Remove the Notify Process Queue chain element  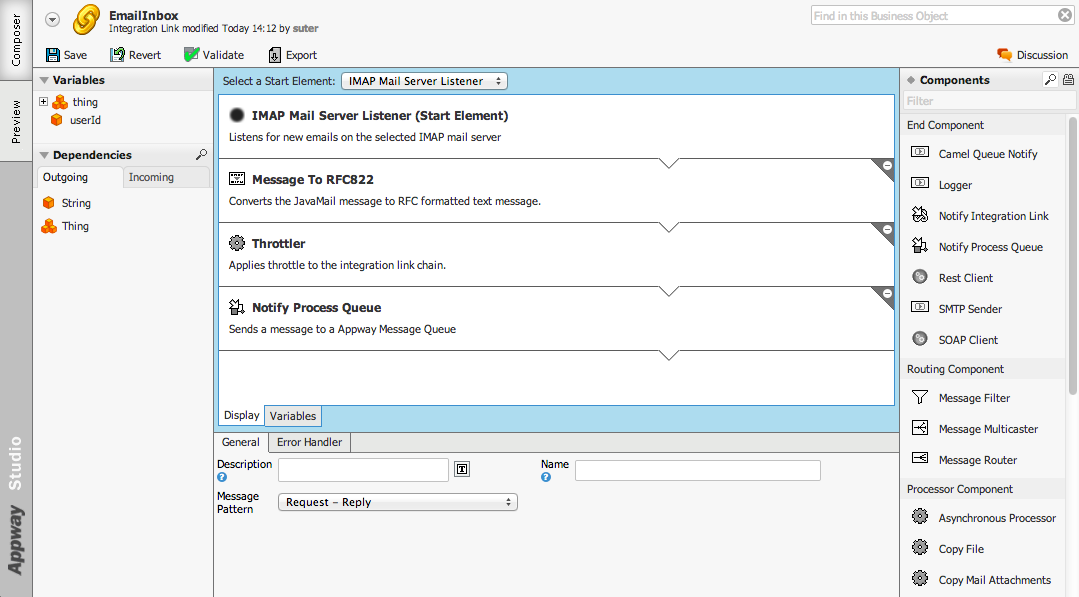[887, 294]
